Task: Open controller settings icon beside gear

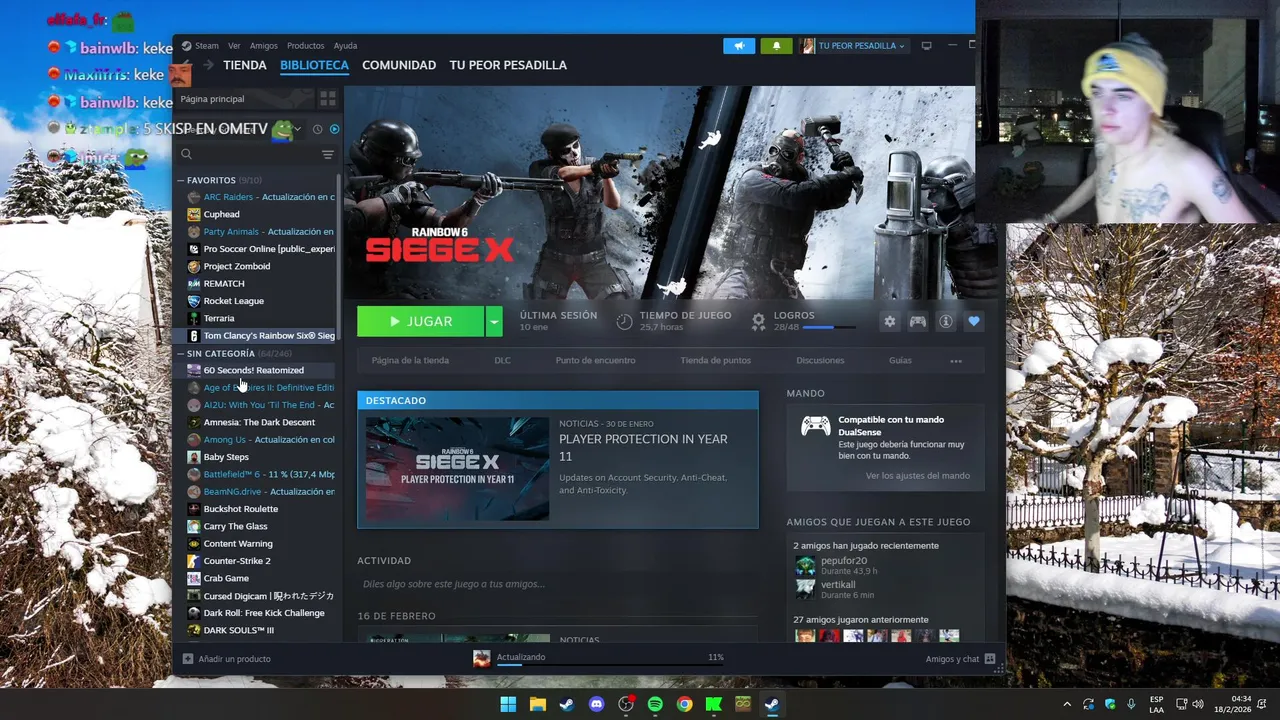Action: (x=917, y=321)
